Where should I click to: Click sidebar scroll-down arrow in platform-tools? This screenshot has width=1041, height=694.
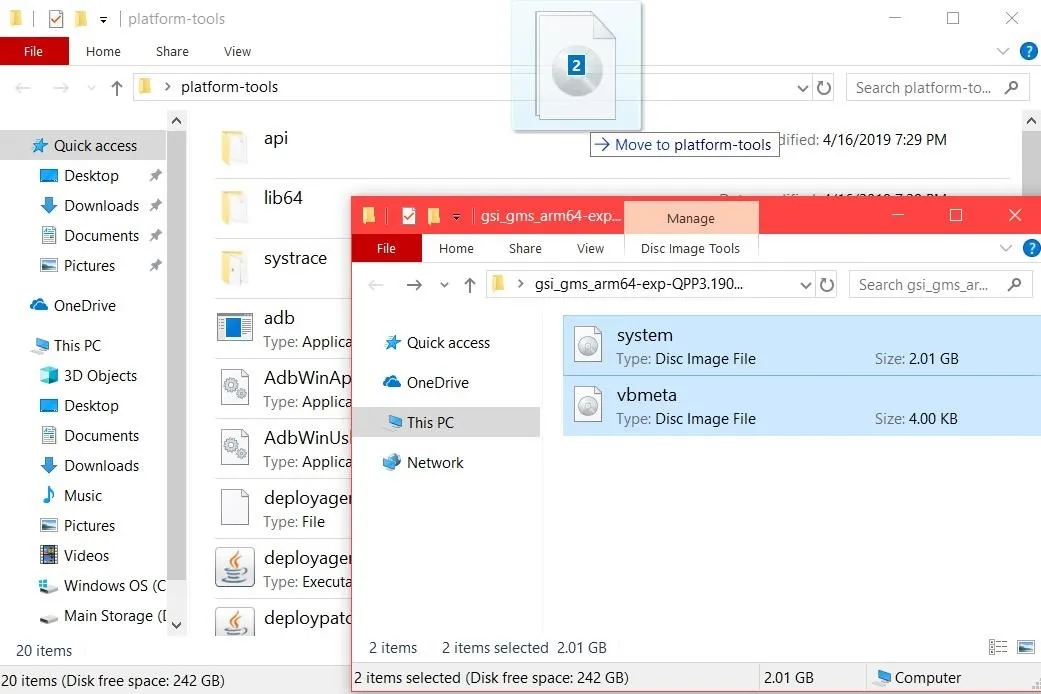[176, 624]
